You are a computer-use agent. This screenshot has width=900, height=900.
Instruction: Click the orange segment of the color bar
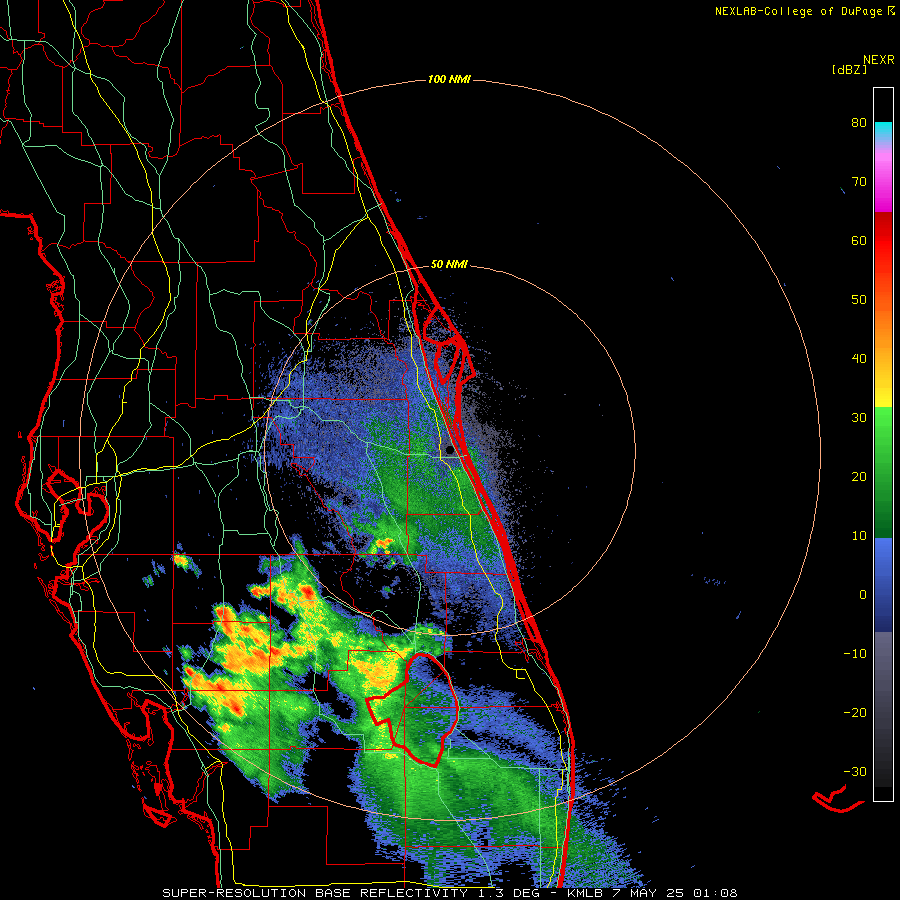[x=883, y=330]
